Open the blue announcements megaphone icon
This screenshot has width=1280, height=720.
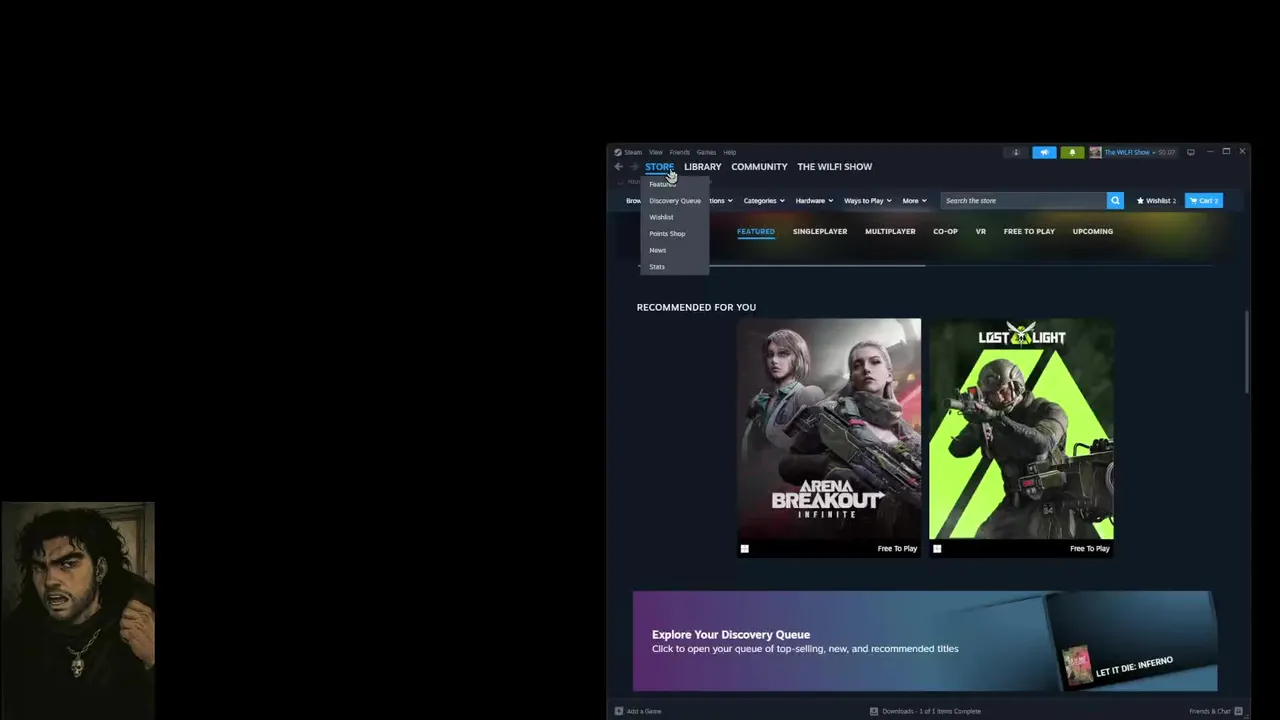[1043, 152]
